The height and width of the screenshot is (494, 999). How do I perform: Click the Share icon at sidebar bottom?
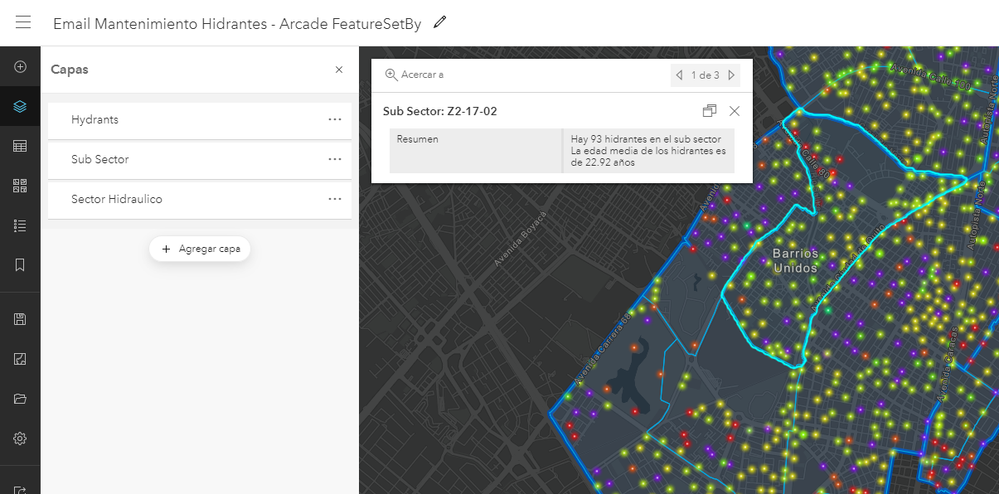(x=20, y=489)
